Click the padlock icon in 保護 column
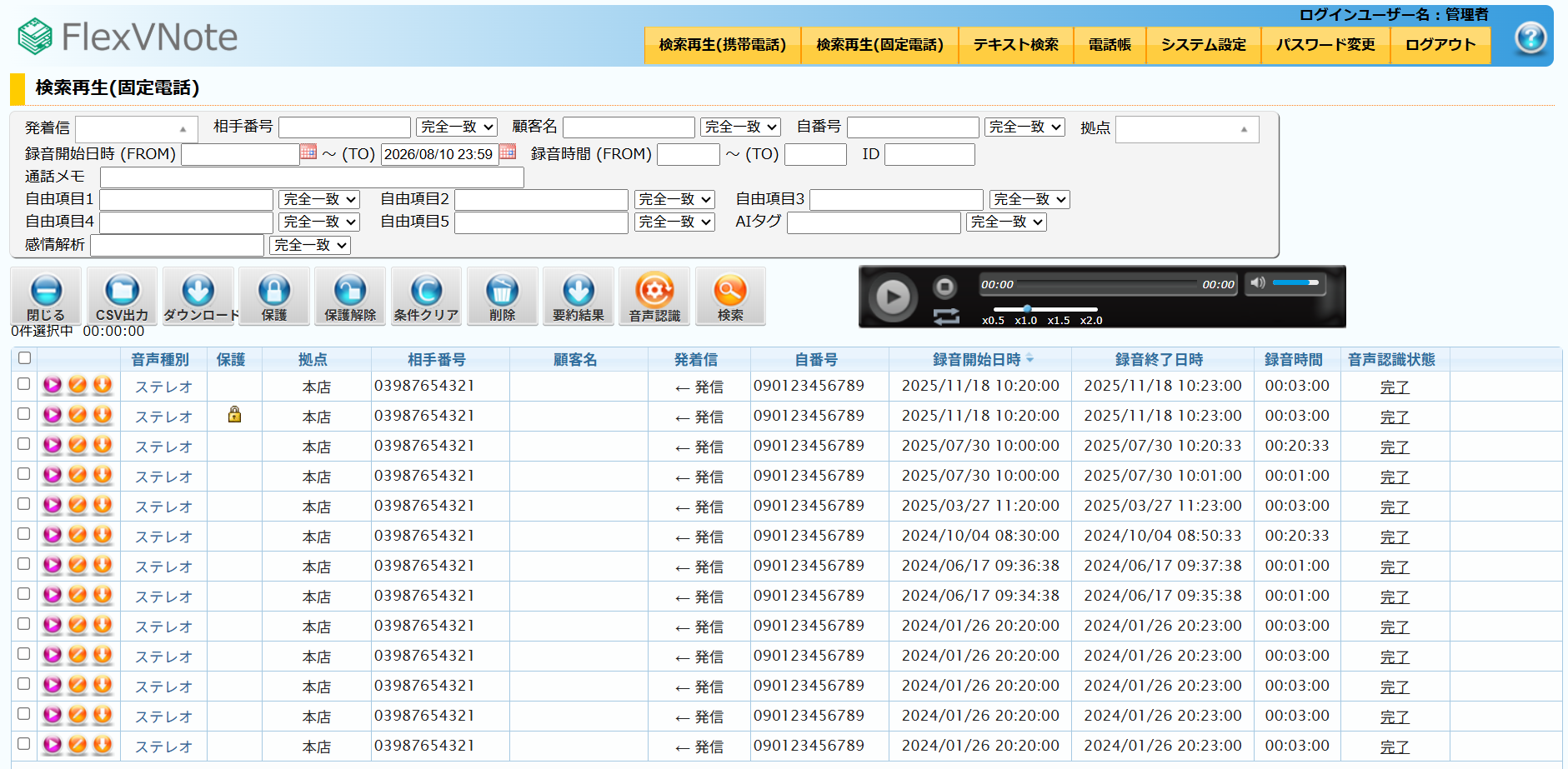This screenshot has width=1568, height=769. pos(234,414)
